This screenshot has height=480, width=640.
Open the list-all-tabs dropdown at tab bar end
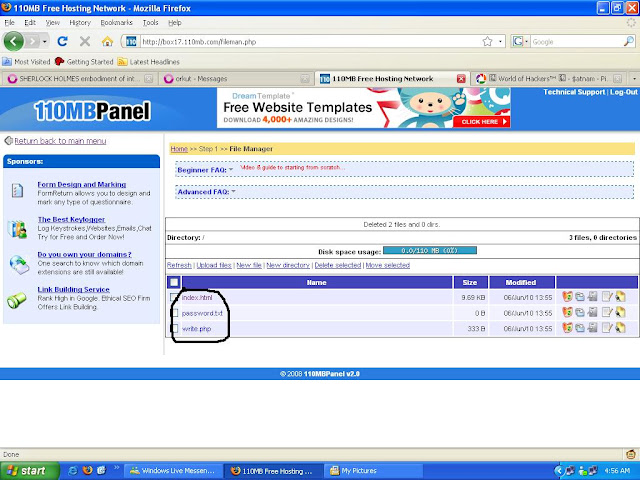click(634, 78)
